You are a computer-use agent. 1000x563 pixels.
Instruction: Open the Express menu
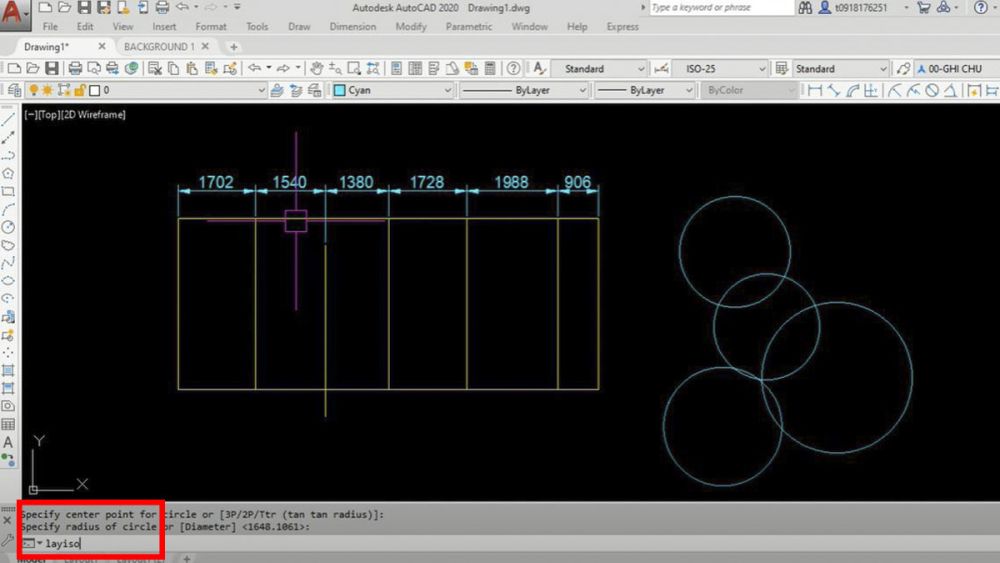pos(622,27)
